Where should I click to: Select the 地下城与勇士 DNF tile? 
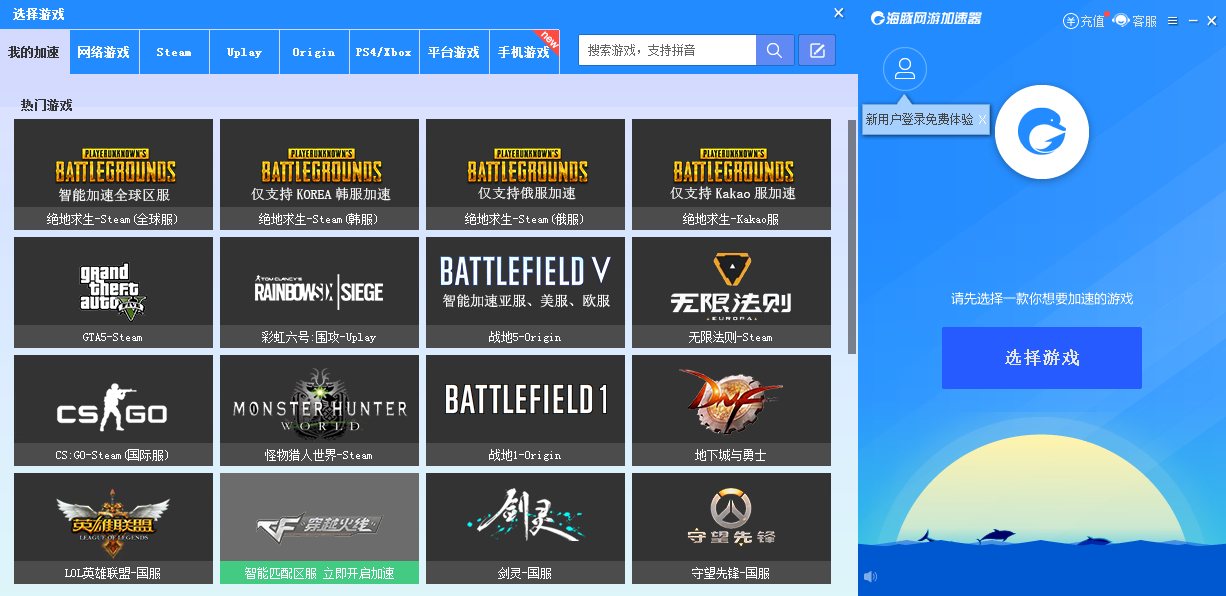click(x=731, y=410)
